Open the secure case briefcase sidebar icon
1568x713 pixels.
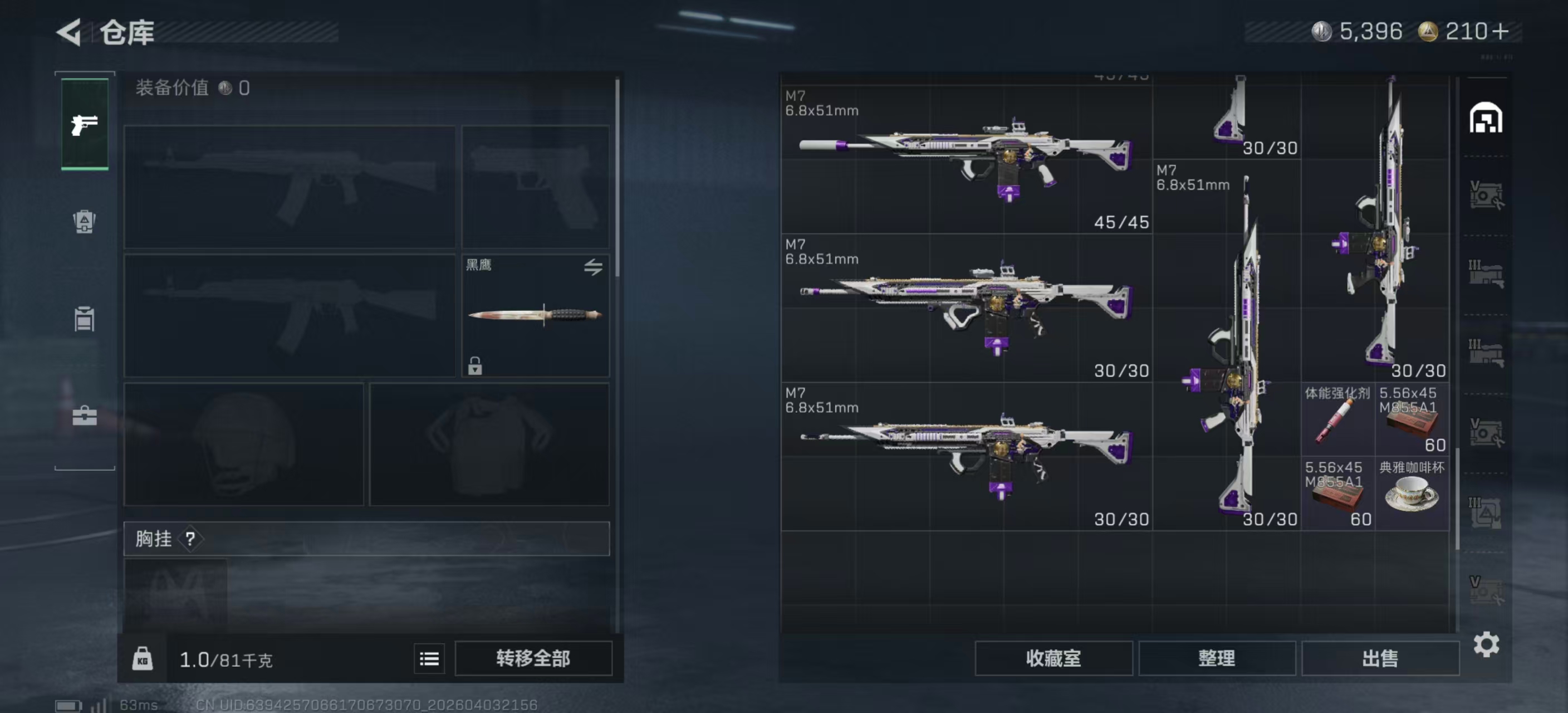[84, 417]
